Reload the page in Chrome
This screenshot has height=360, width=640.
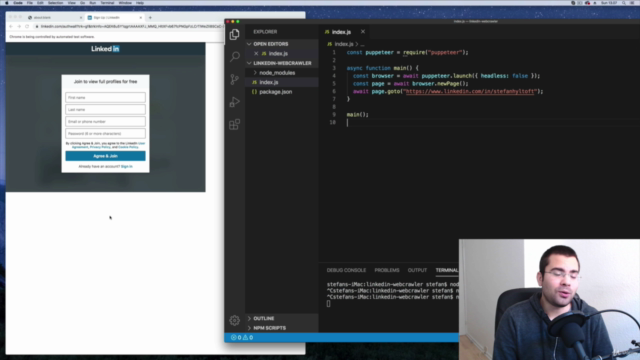coord(27,27)
